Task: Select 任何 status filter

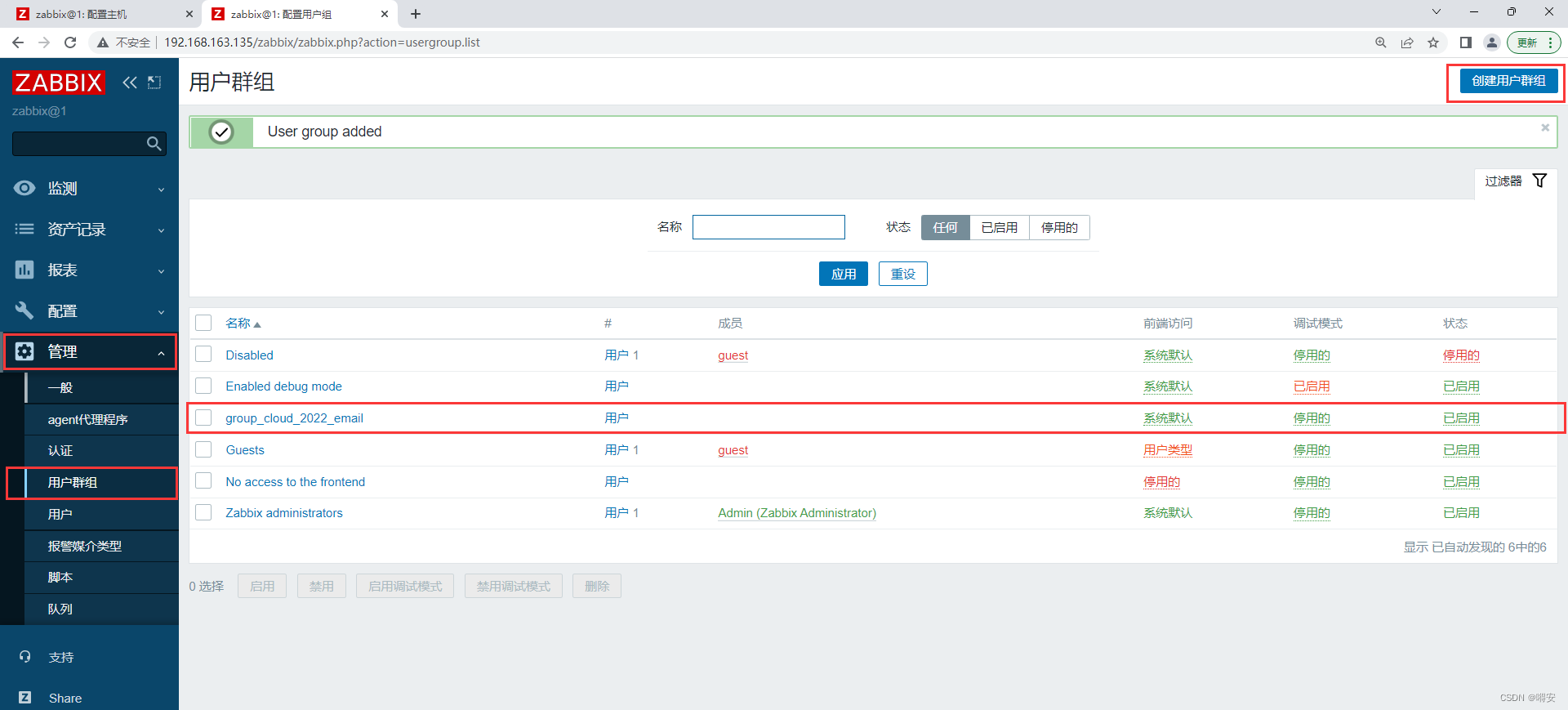Action: tap(946, 227)
